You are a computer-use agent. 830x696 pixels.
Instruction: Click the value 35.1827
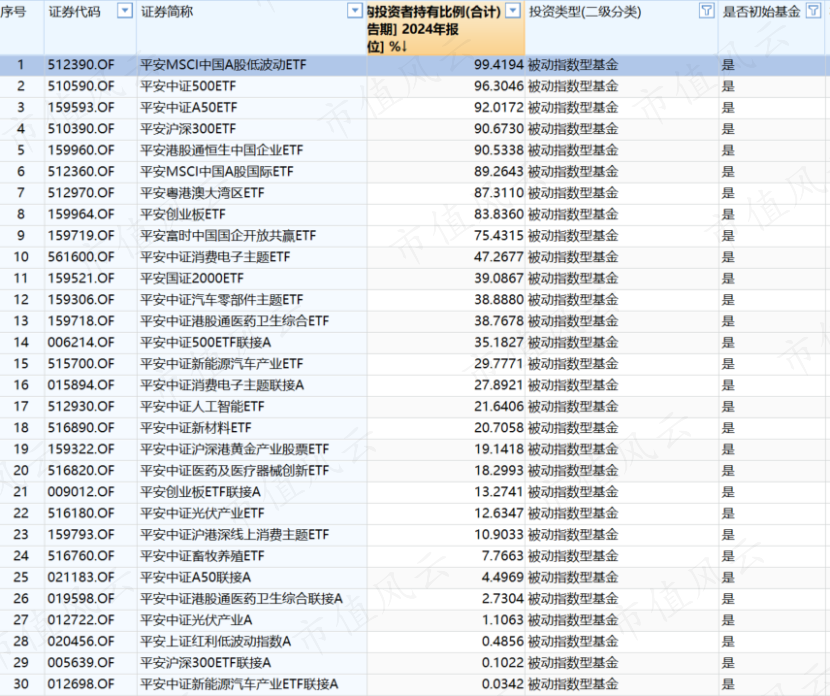coord(499,342)
